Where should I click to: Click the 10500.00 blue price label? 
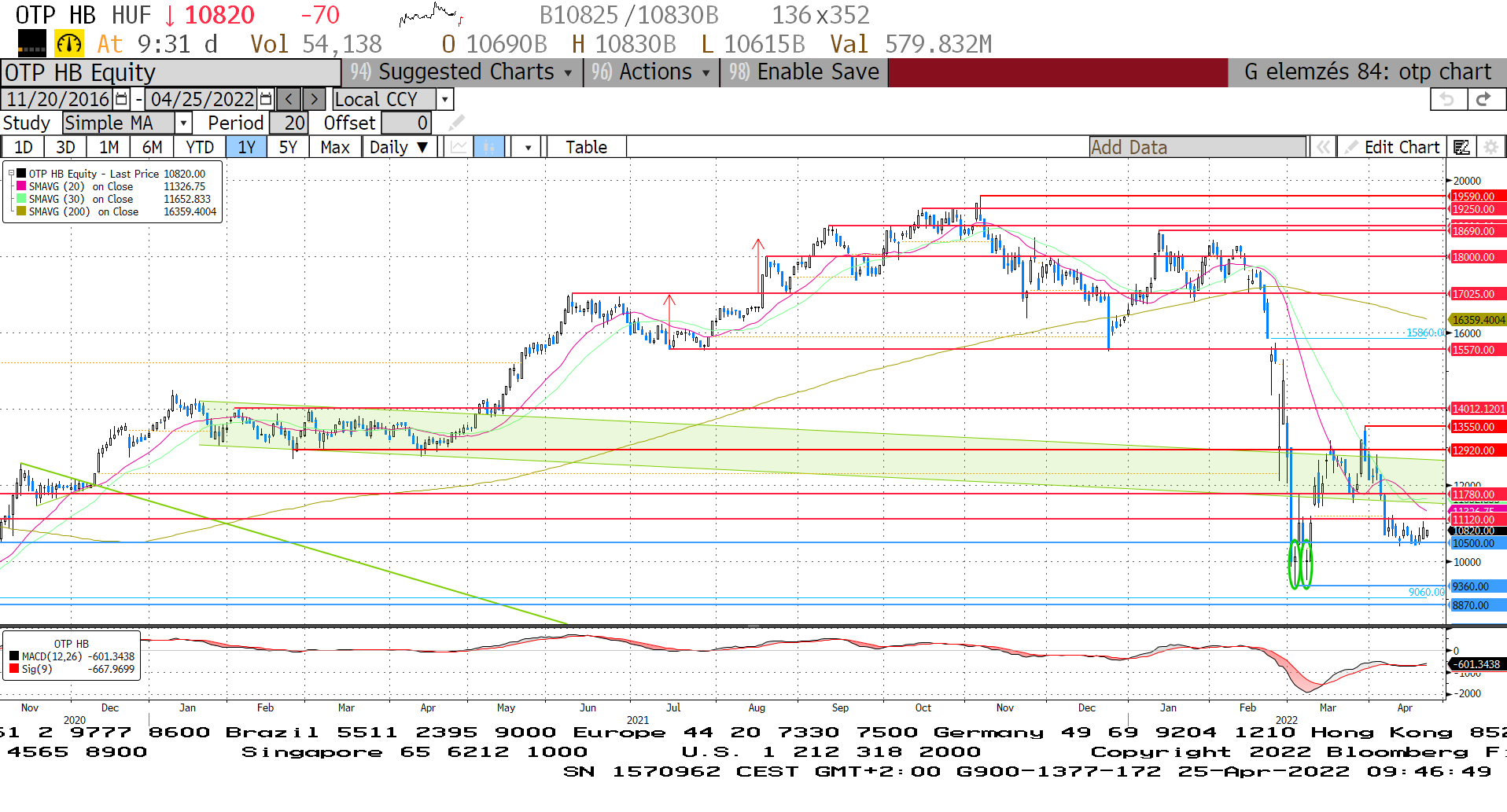1477,543
